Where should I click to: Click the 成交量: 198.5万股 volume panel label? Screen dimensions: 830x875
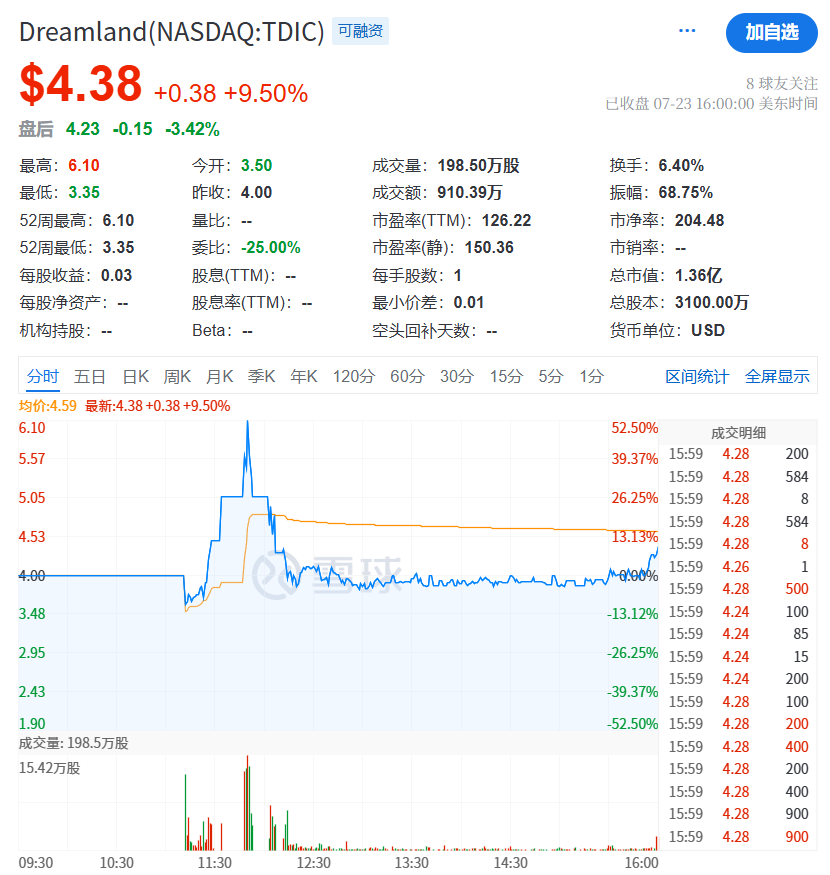pos(74,743)
